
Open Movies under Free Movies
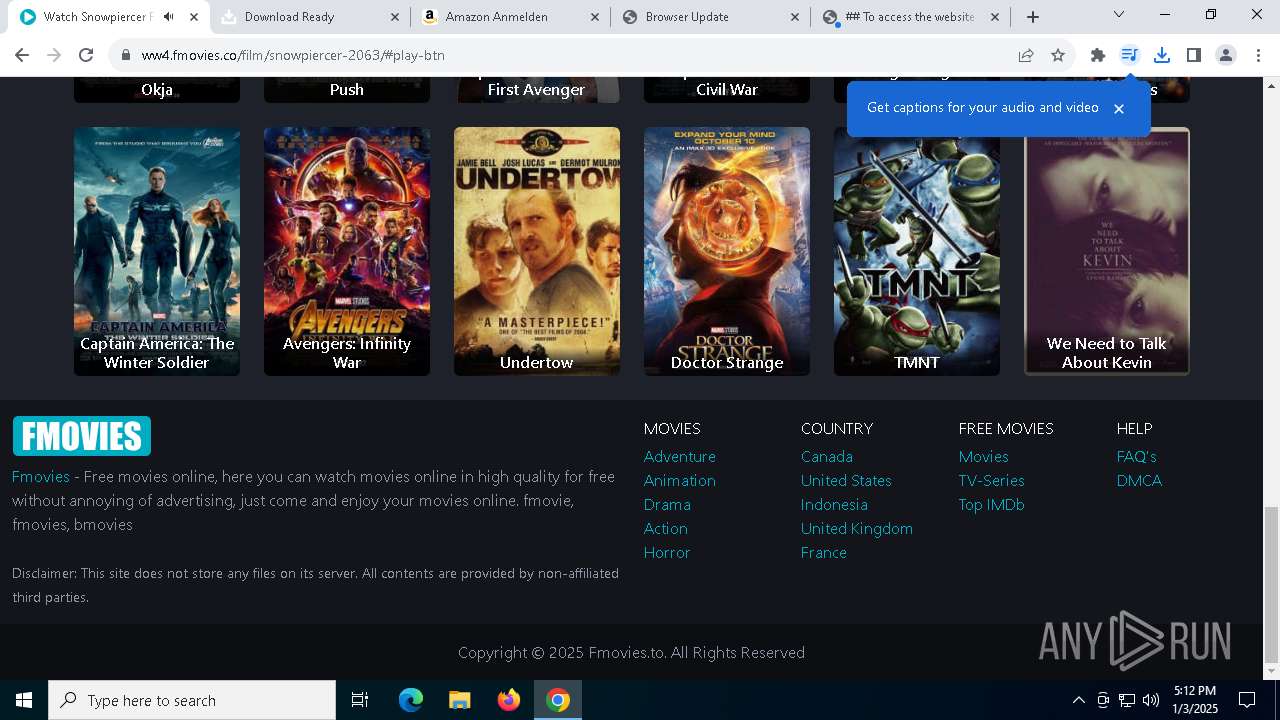click(x=984, y=456)
